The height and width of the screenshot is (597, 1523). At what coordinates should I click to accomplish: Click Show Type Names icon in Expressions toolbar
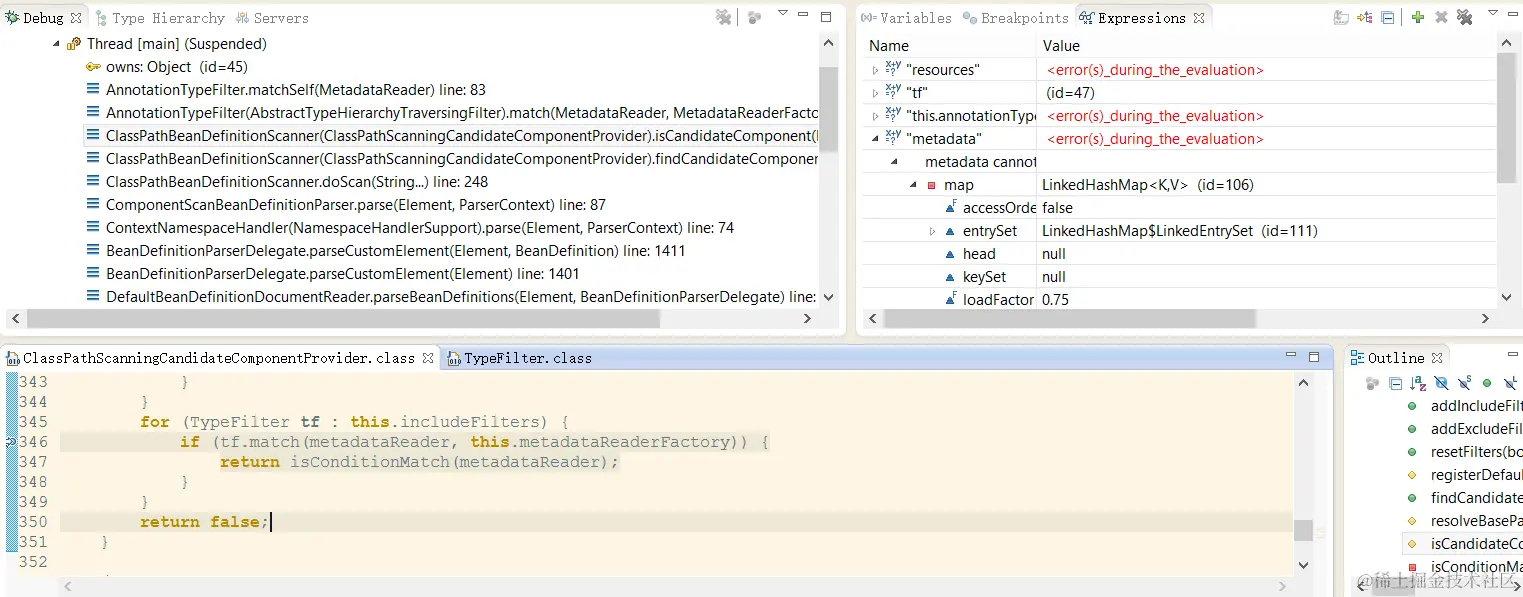tap(1341, 17)
